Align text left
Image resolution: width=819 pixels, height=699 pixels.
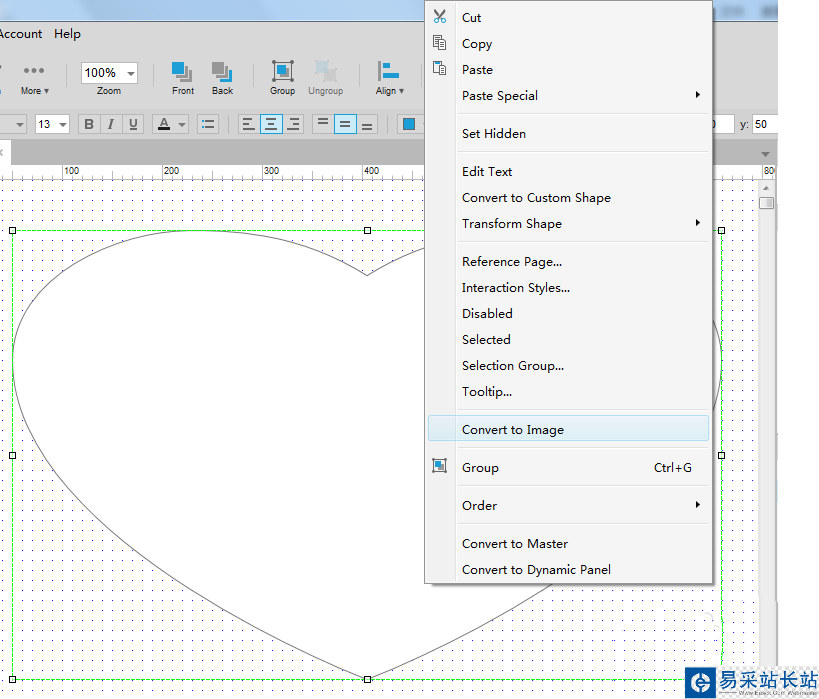249,124
